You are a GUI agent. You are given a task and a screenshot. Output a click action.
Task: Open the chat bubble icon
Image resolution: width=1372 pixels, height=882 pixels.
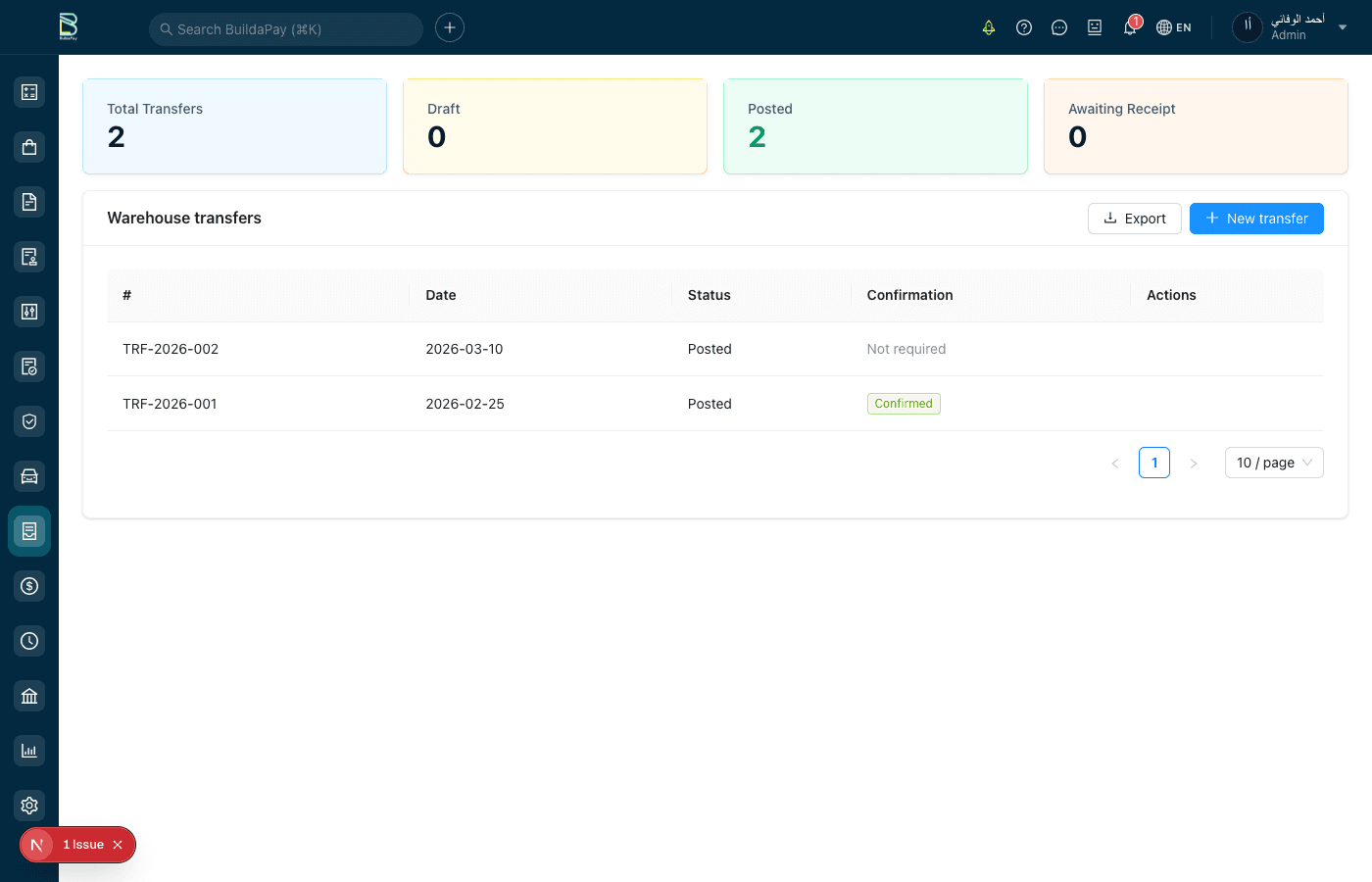click(1059, 27)
